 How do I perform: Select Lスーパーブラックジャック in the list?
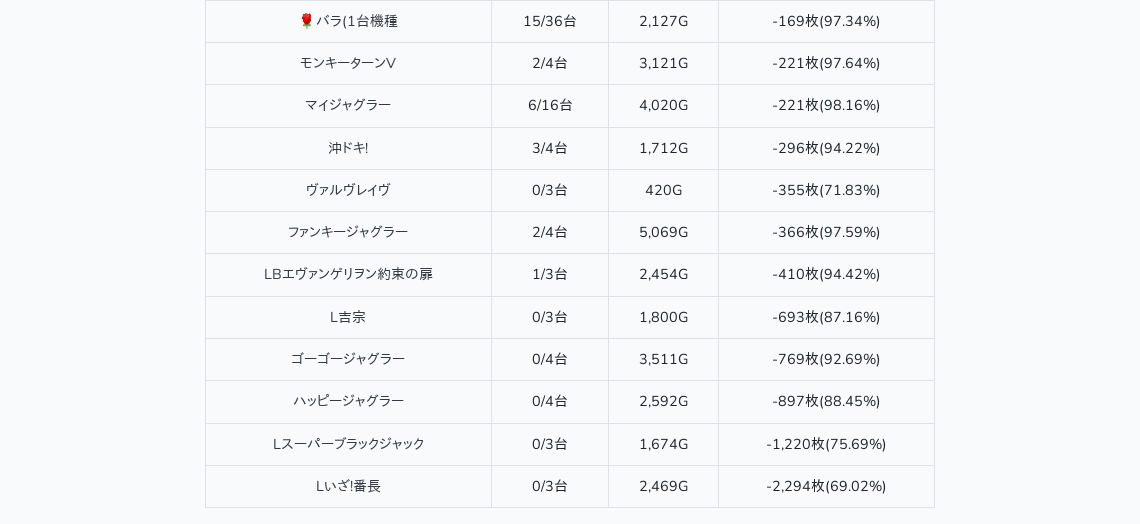(x=348, y=444)
